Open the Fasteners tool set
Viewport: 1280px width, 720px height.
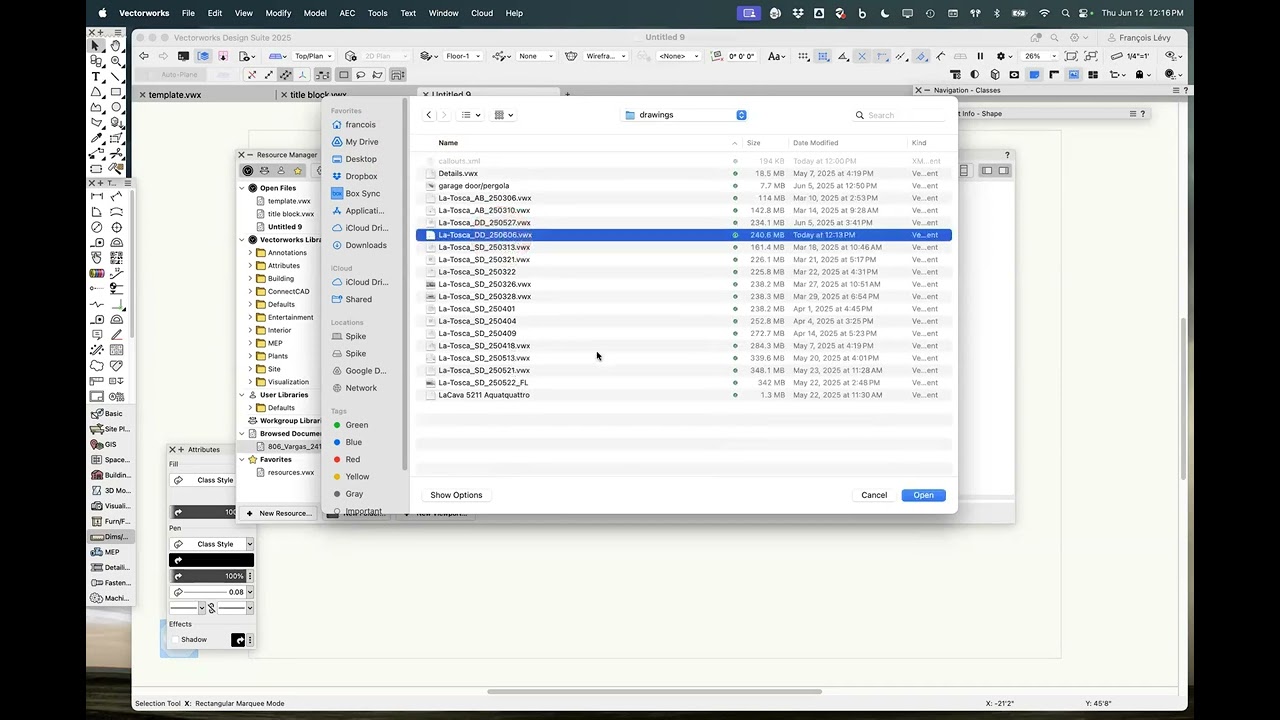tap(110, 582)
